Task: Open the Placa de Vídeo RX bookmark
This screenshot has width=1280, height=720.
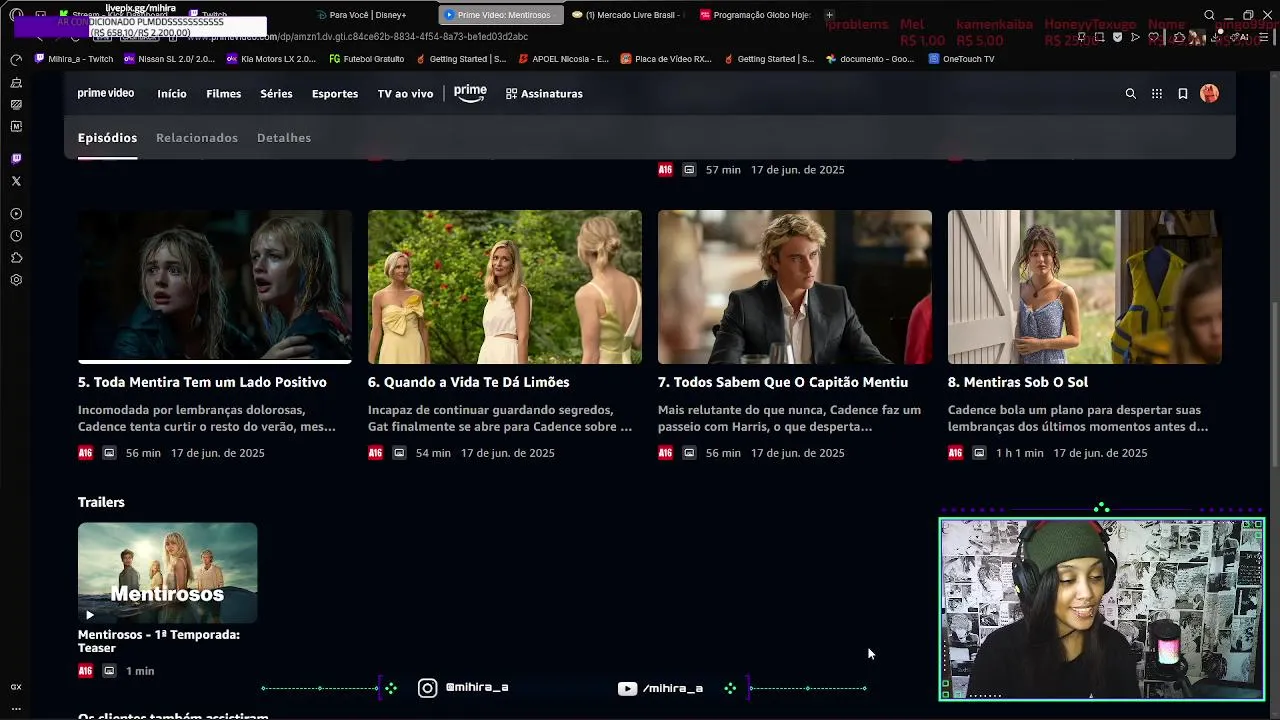Action: [666, 59]
